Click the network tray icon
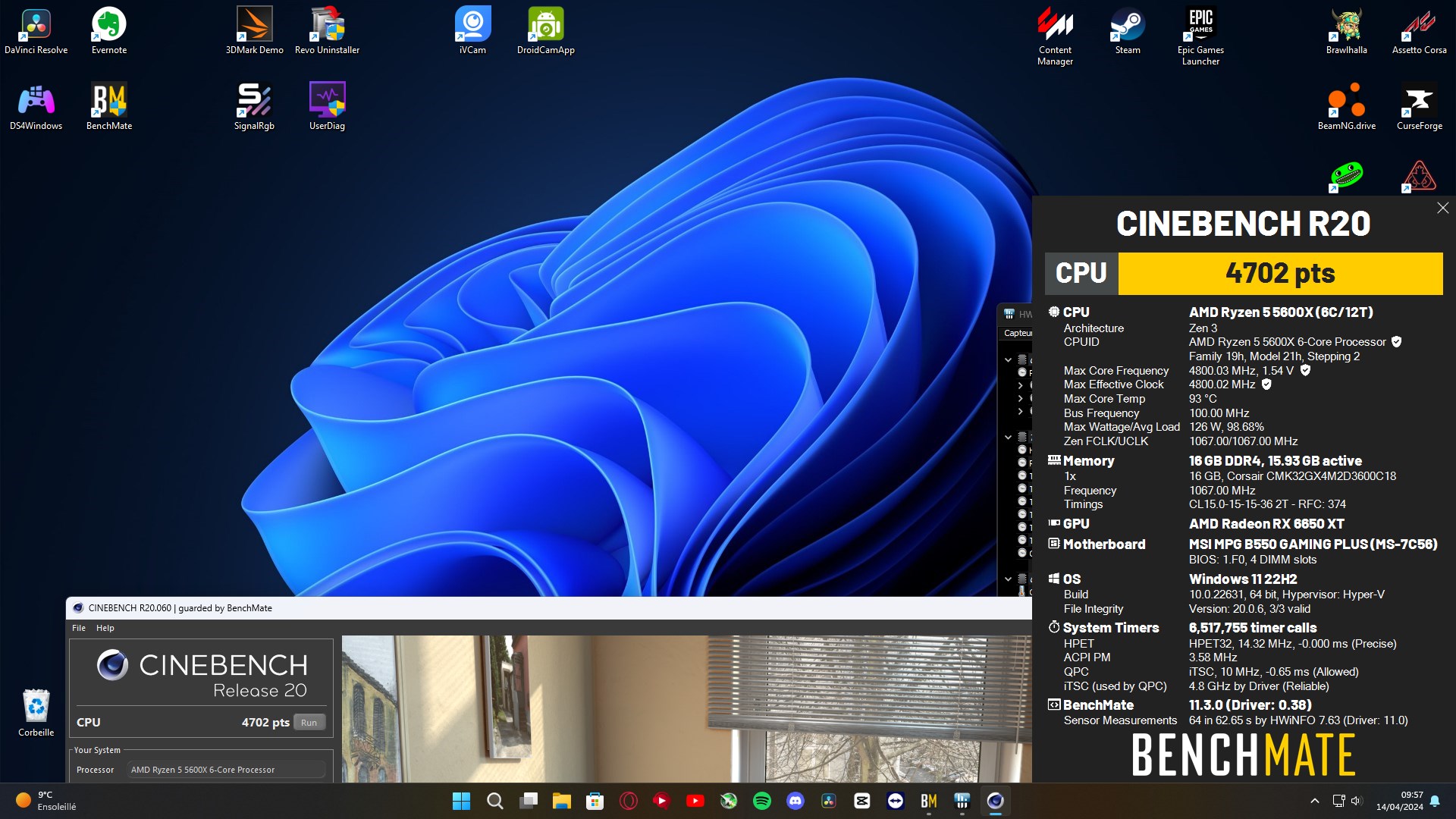1456x819 pixels. (1338, 801)
